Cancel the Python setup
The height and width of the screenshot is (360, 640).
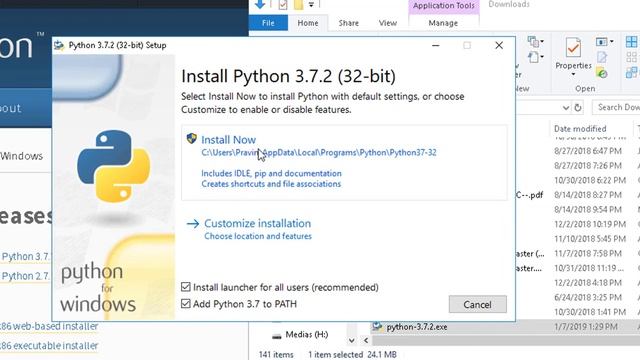point(478,304)
